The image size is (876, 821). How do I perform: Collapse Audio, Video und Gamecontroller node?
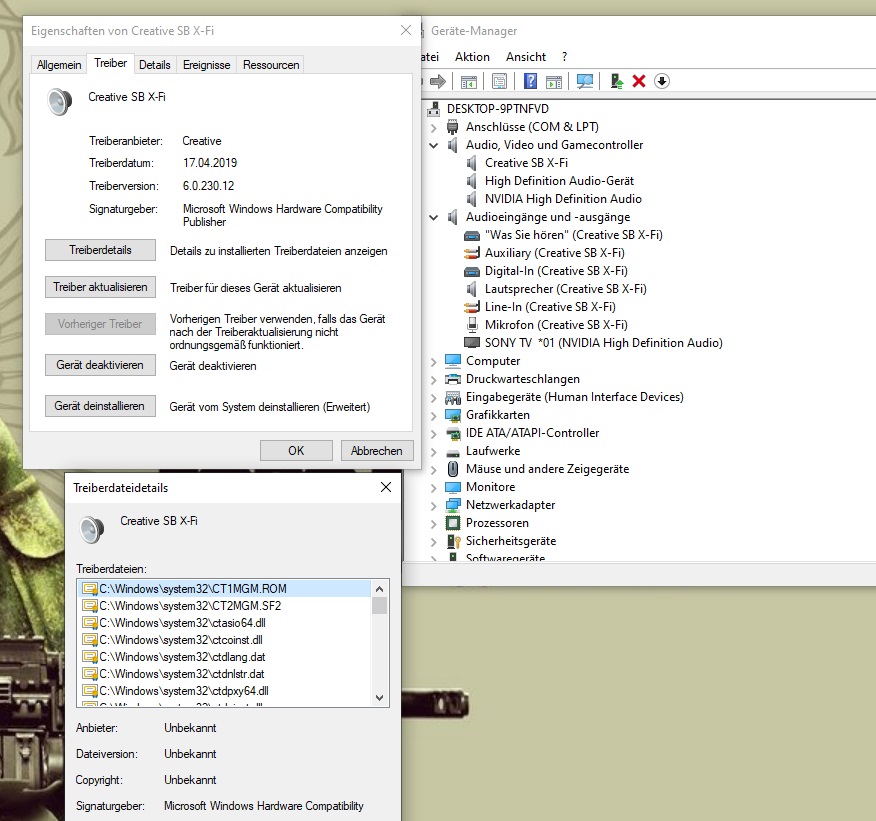click(434, 145)
